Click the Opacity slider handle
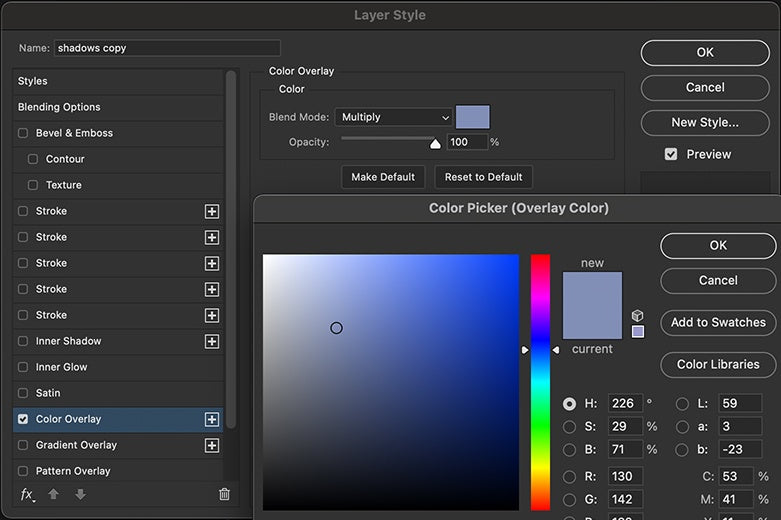The height and width of the screenshot is (520, 781). point(435,144)
